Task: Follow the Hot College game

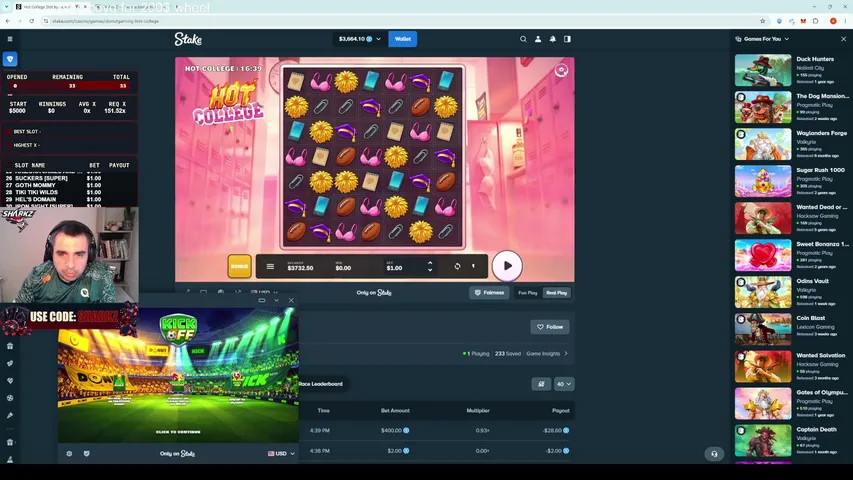Action: 550,327
